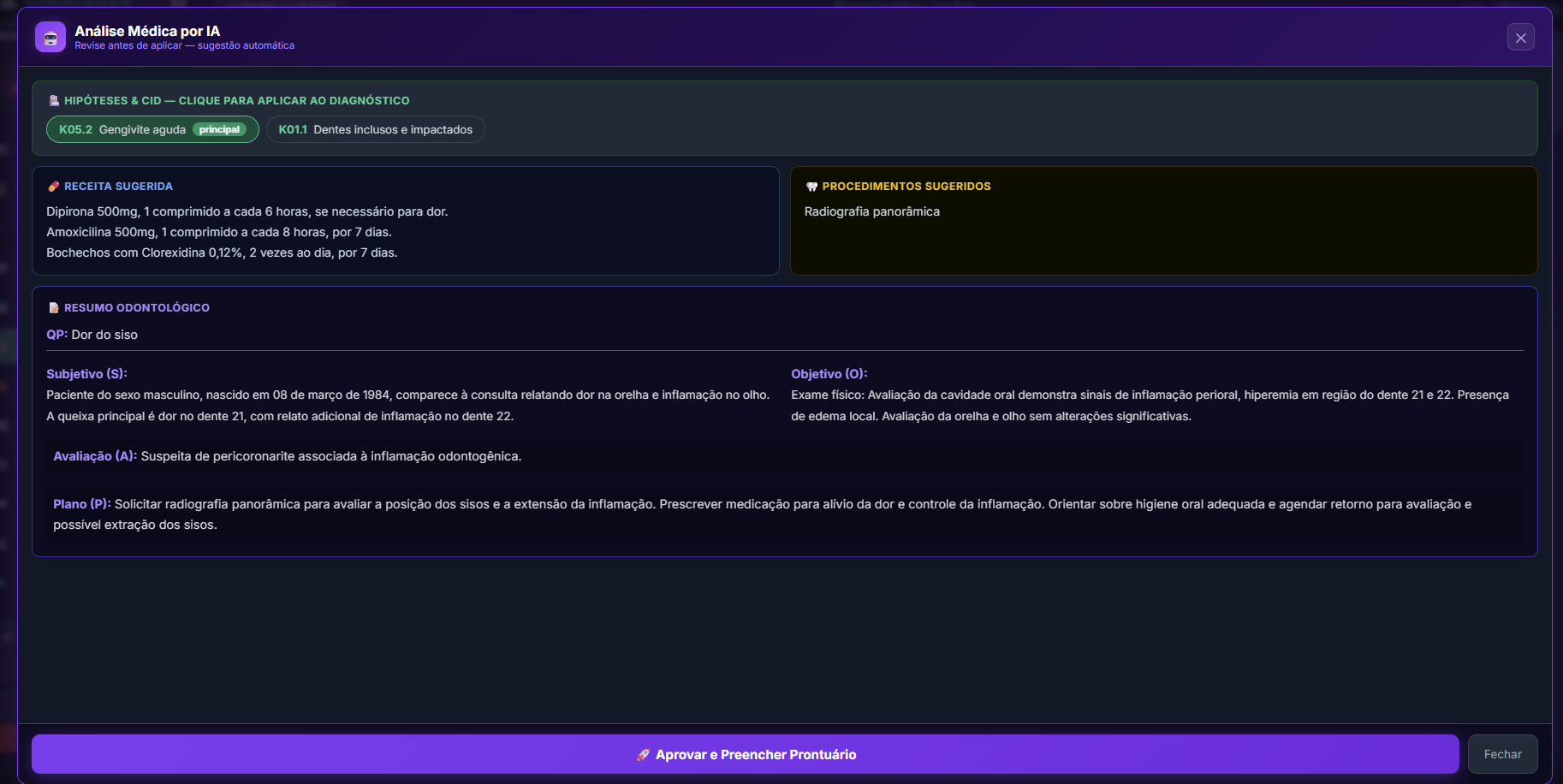Close the Análise Médica dialog with X
The image size is (1563, 784).
pos(1520,38)
